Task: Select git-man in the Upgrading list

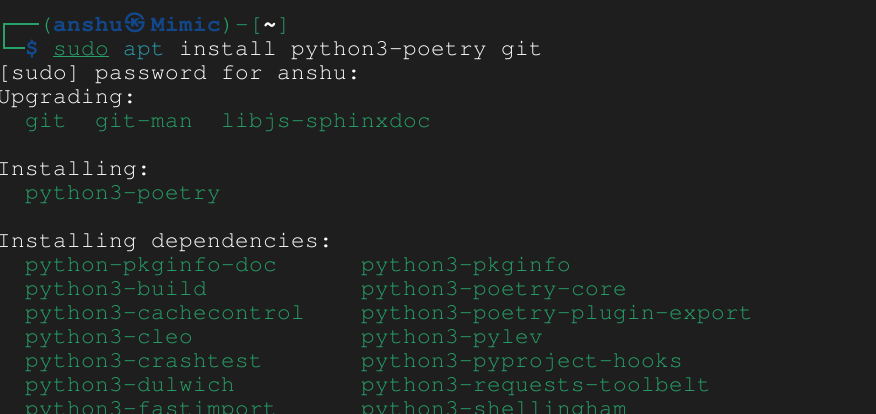Action: click(144, 121)
